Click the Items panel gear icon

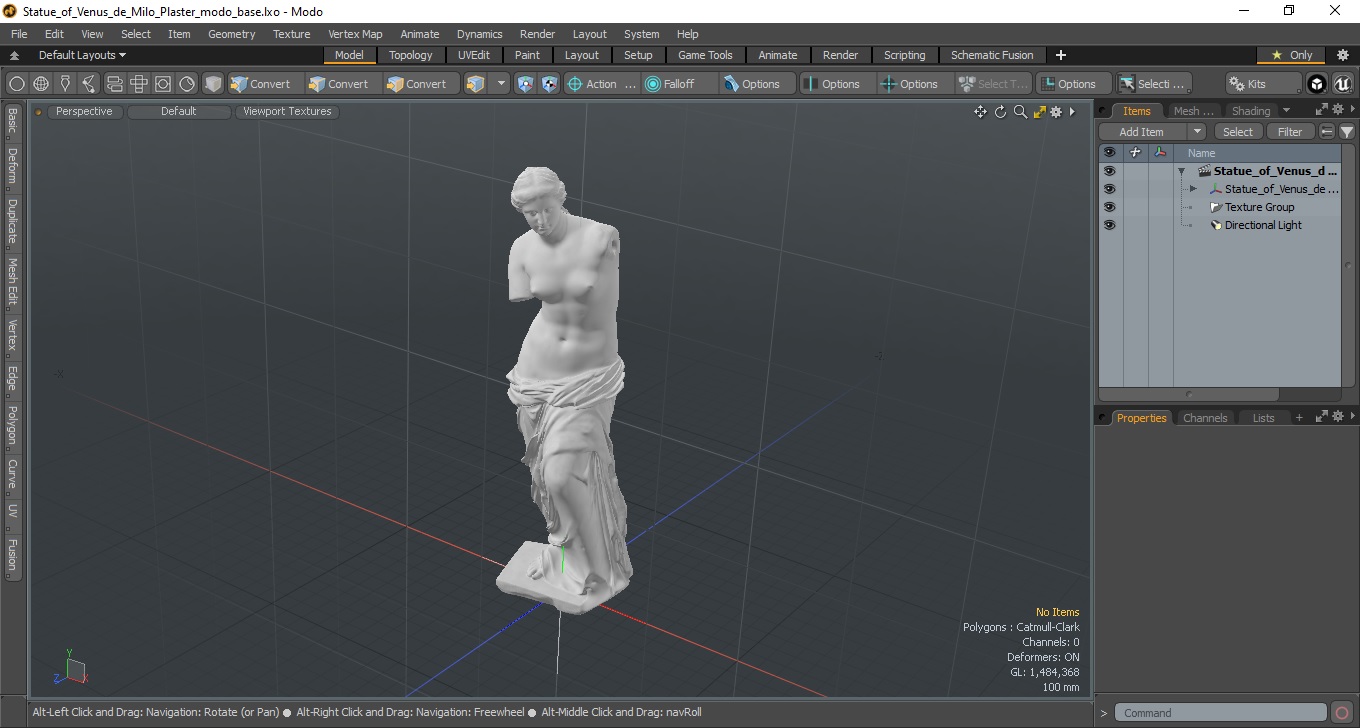1336,110
